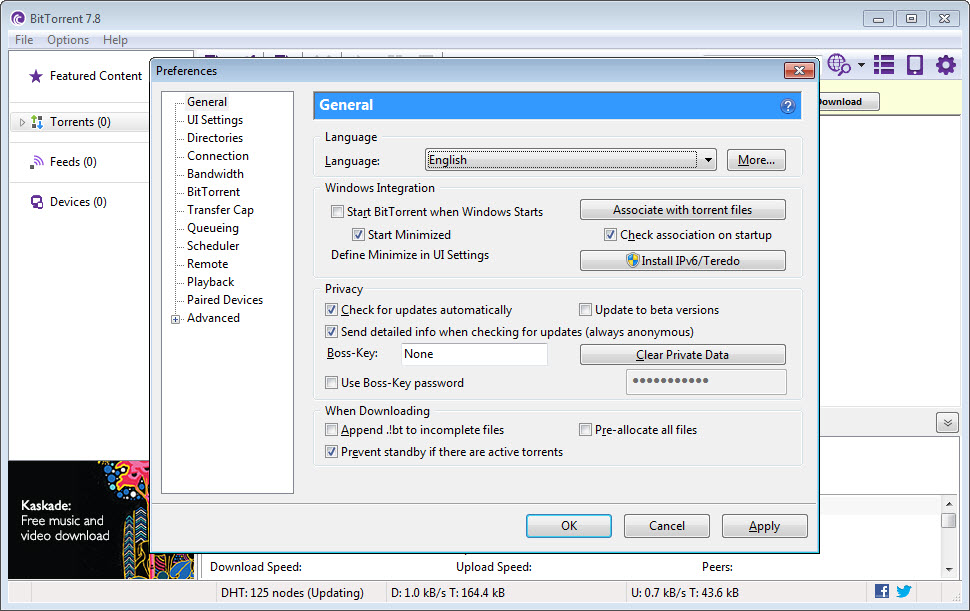The height and width of the screenshot is (611, 970).
Task: Click Cancel in the Preferences dialog
Action: (x=666, y=526)
